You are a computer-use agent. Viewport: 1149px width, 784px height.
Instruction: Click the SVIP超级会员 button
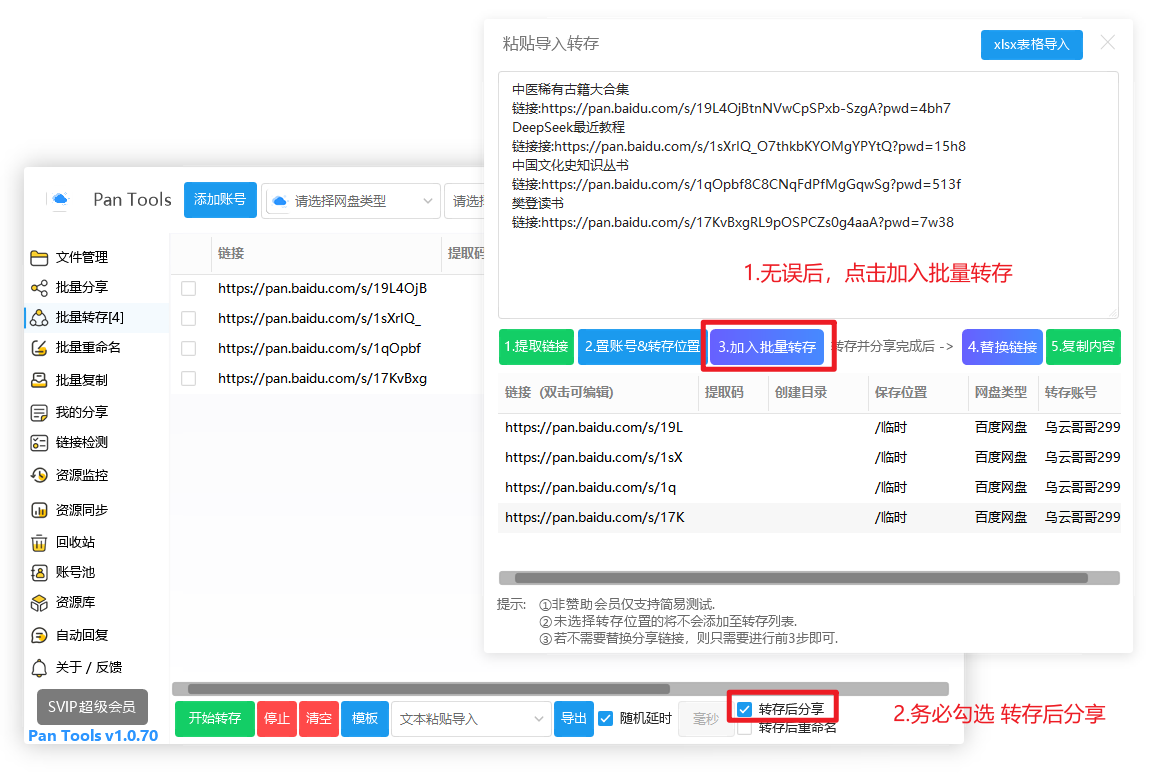point(92,707)
